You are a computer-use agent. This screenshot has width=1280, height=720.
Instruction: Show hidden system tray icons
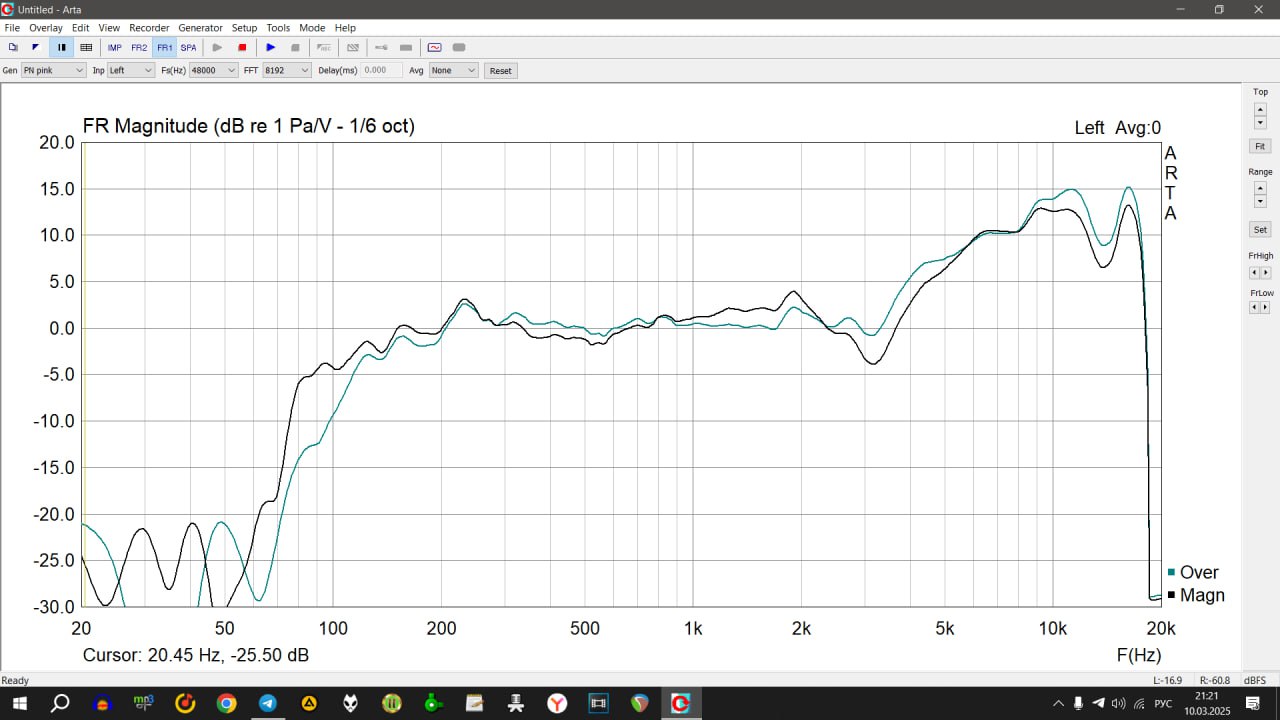point(1058,703)
